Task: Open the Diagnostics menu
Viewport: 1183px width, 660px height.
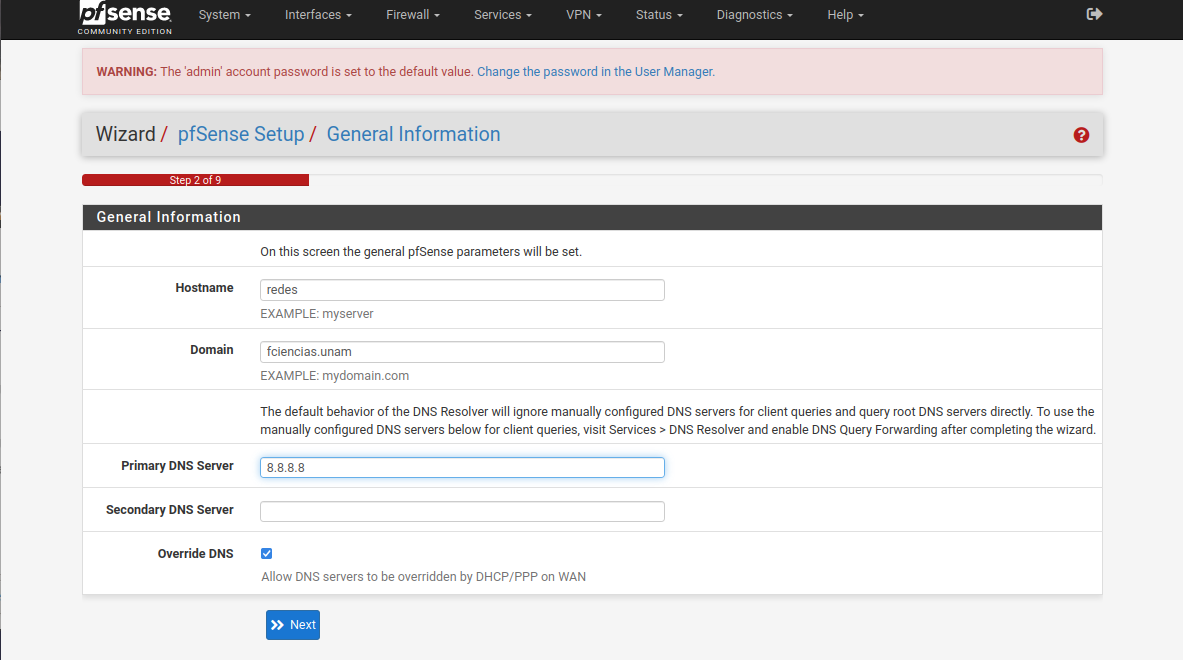Action: pyautogui.click(x=754, y=15)
